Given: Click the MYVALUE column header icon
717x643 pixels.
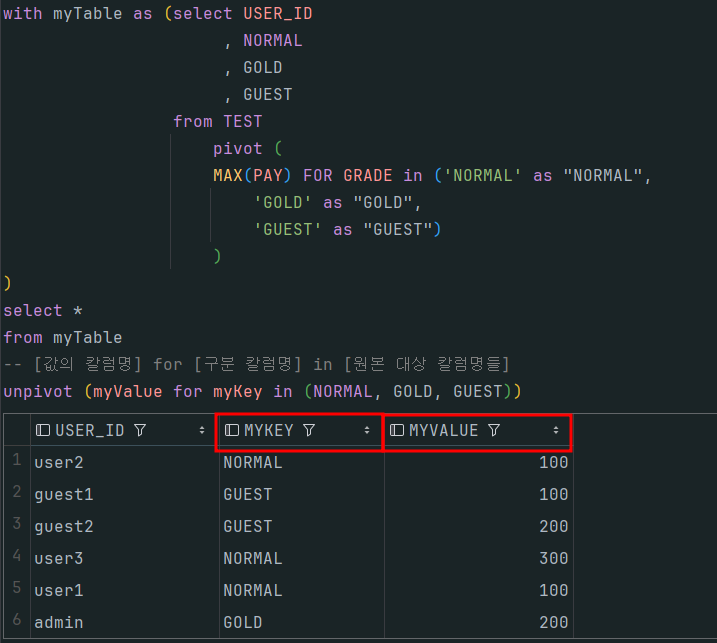Looking at the screenshot, I should coord(396,430).
